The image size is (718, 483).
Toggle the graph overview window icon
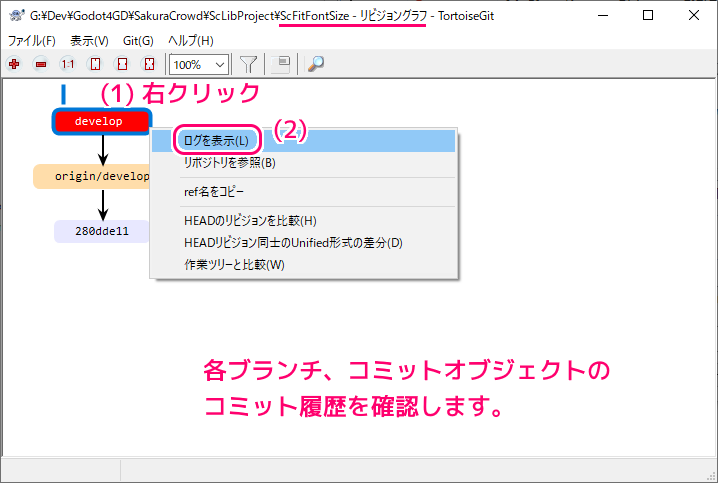pos(281,64)
